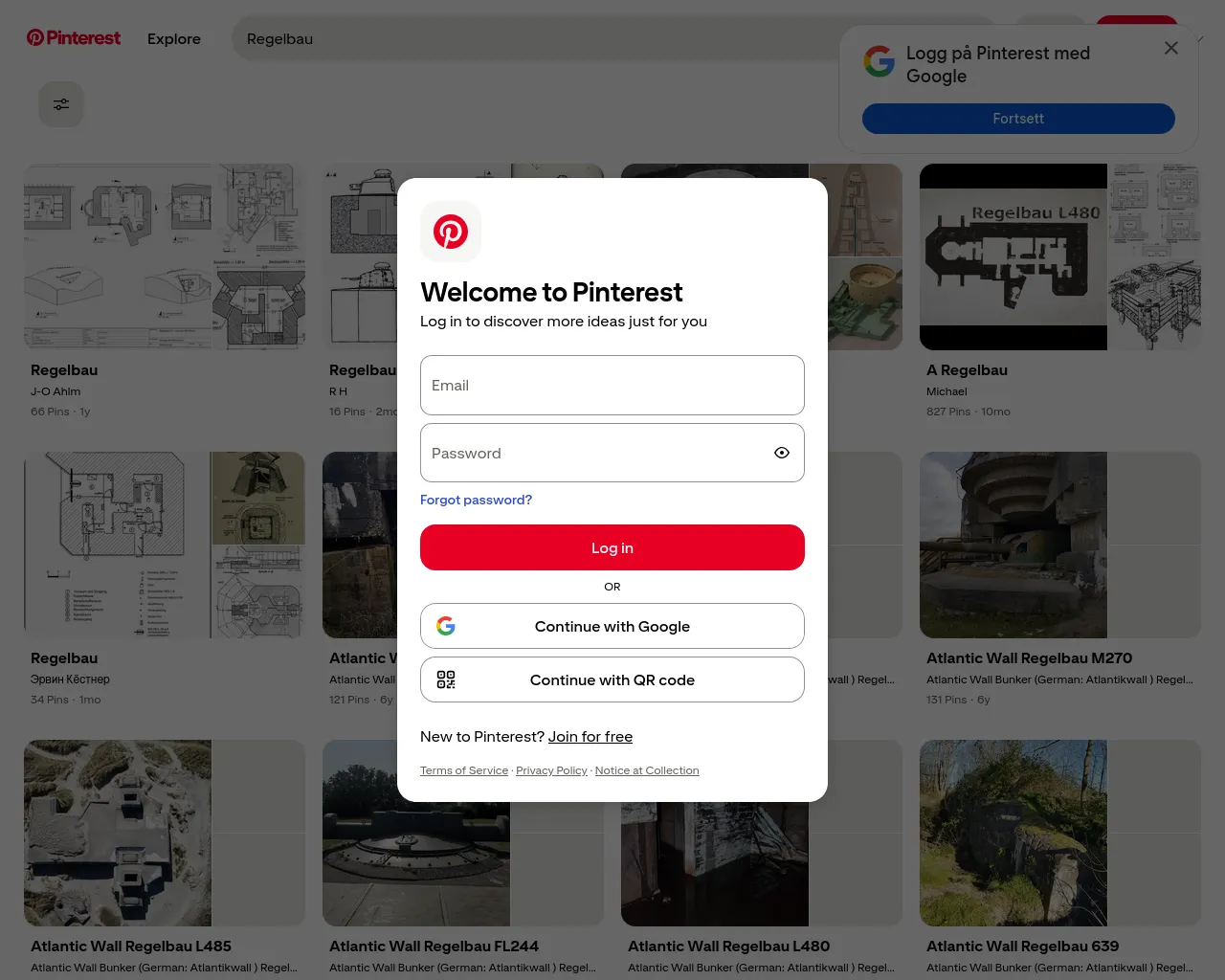This screenshot has height=980, width=1225.
Task: Open Notice at Collection link
Action: tap(647, 770)
